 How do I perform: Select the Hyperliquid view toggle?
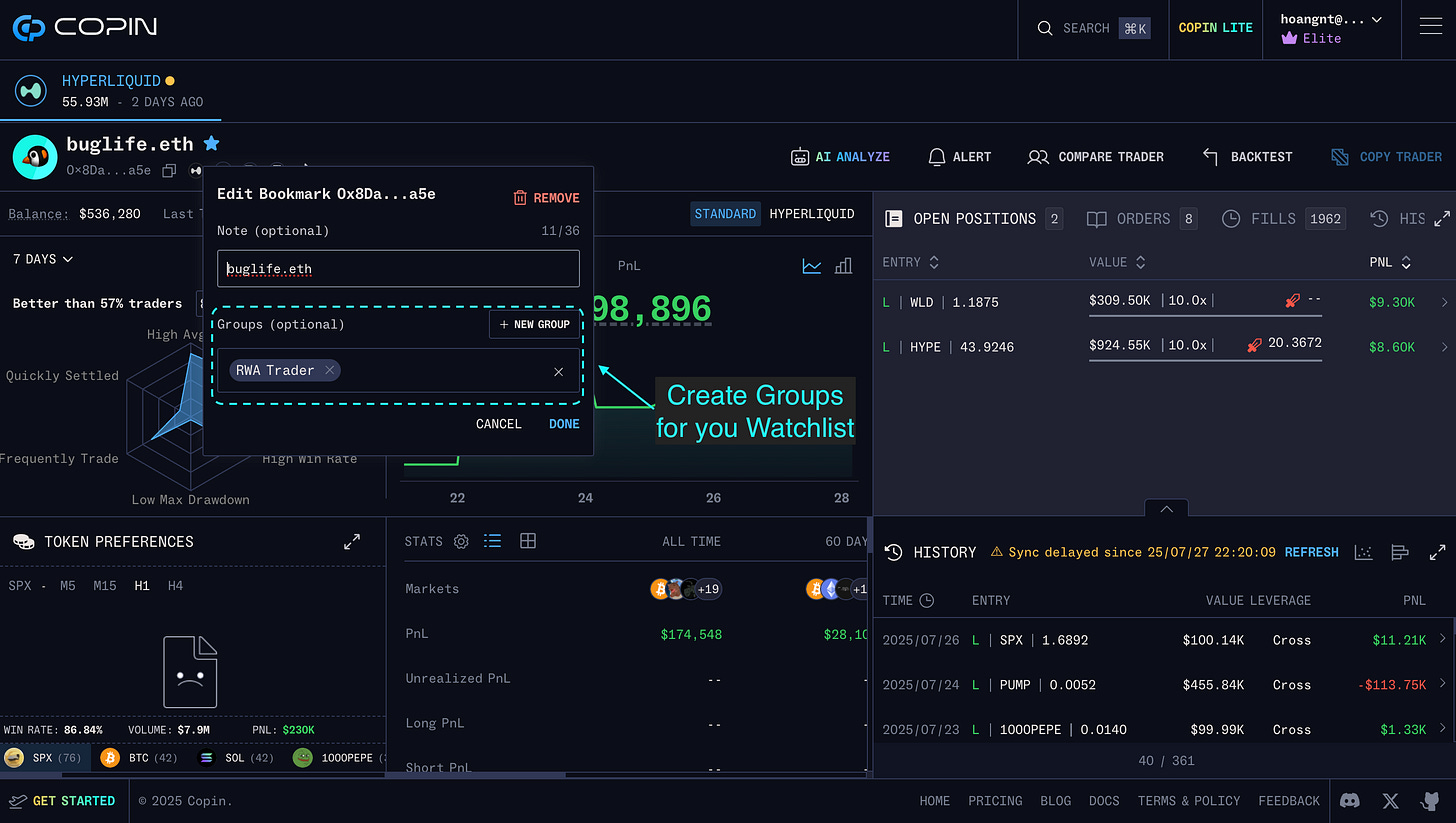click(x=811, y=213)
